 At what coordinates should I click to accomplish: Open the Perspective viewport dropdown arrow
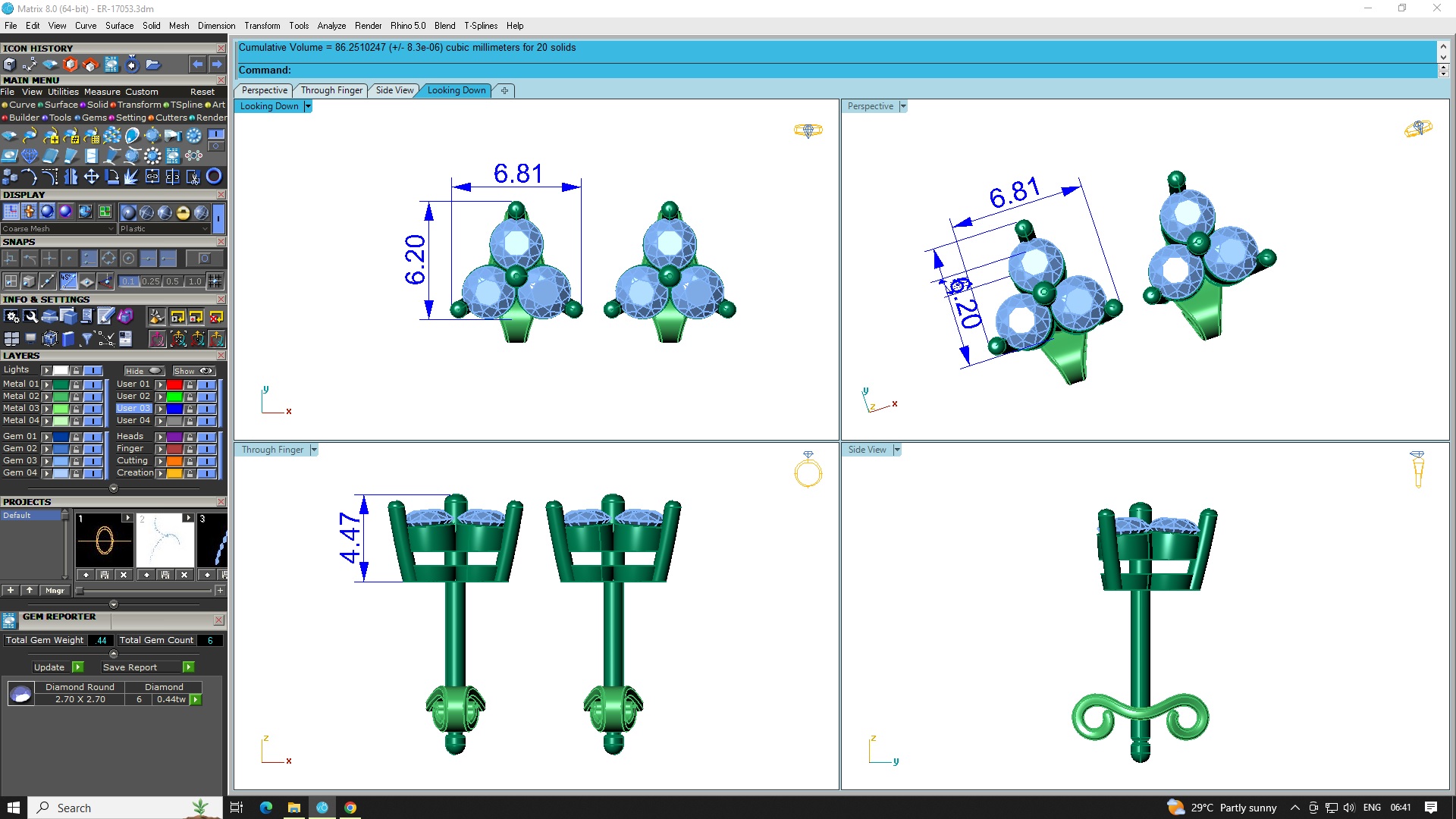coord(902,107)
